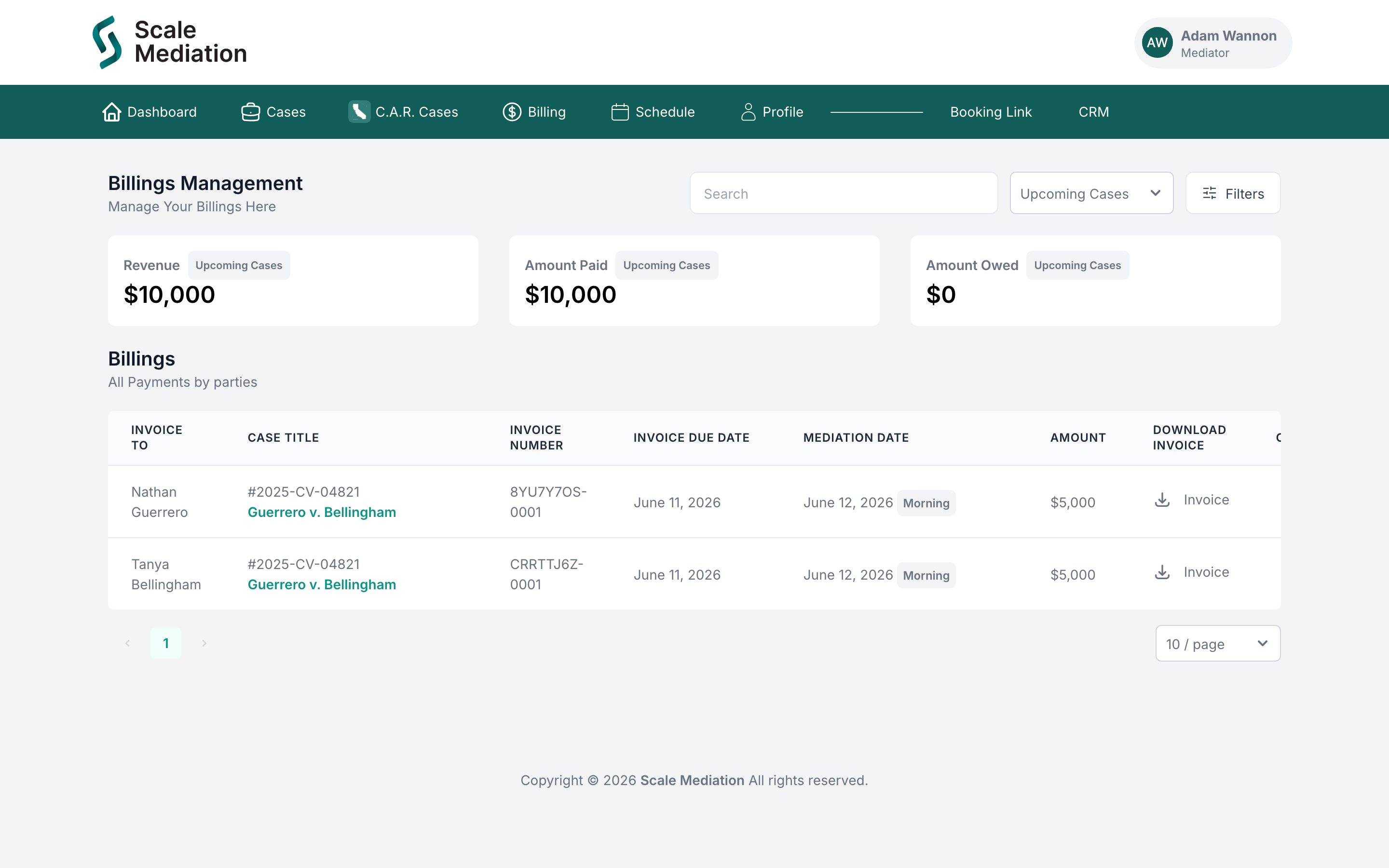Download Invoice for Nathan Guerrero
Viewport: 1389px width, 868px height.
(1192, 500)
